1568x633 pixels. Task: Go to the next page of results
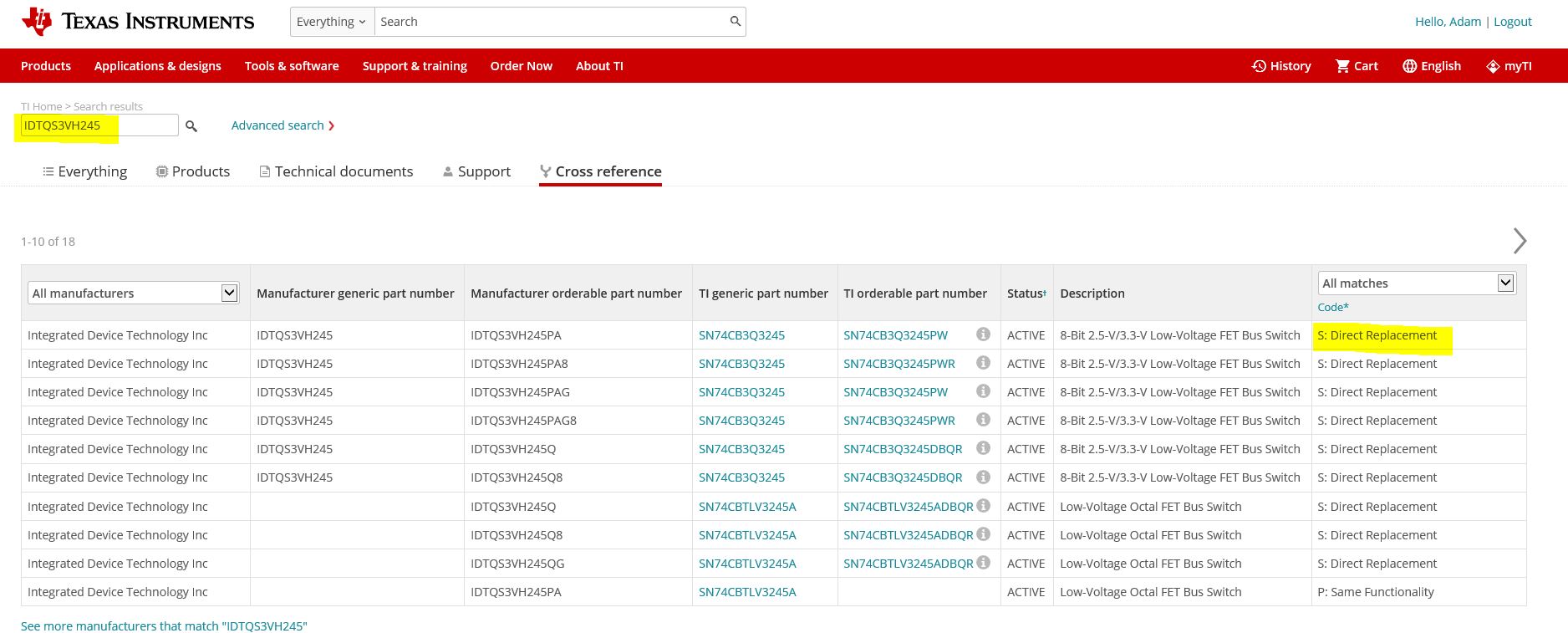(1520, 241)
